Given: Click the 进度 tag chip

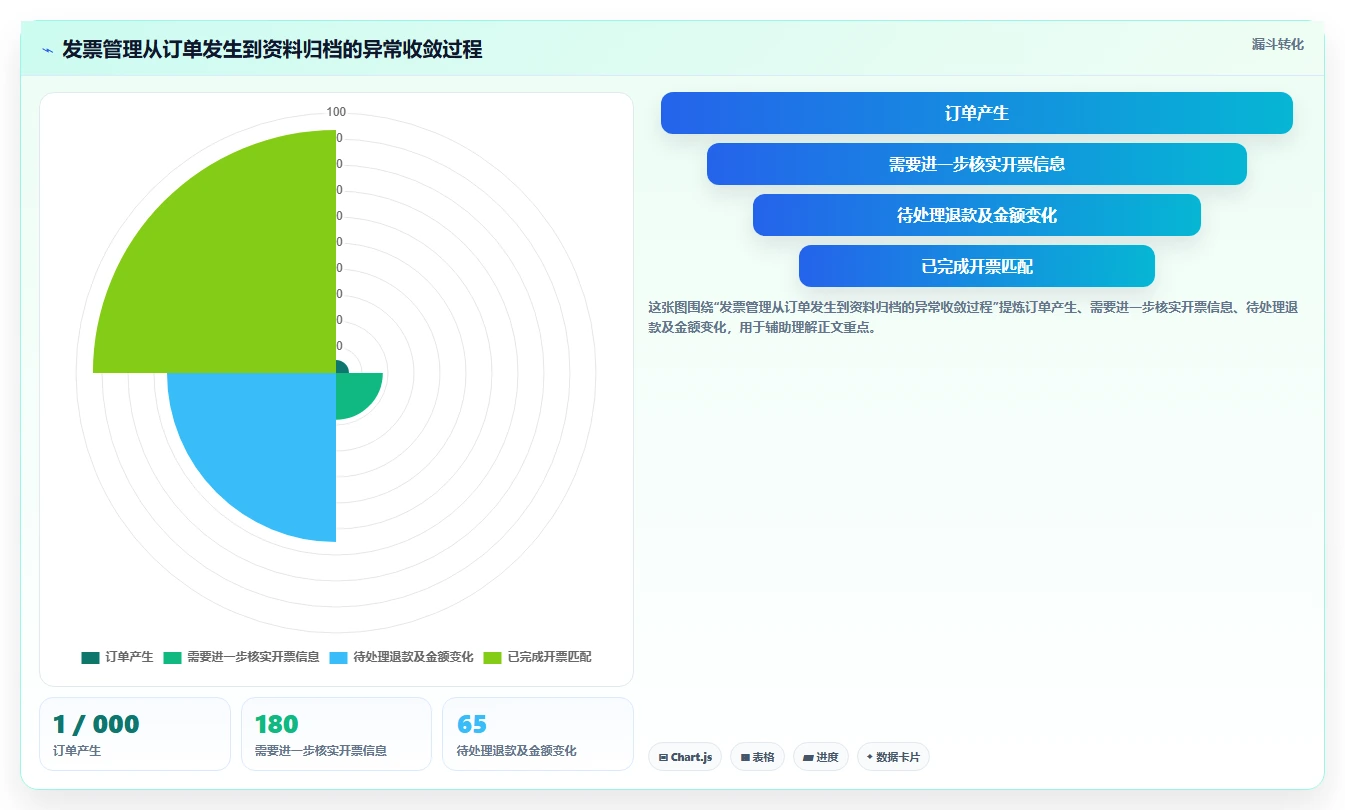Looking at the screenshot, I should pyautogui.click(x=820, y=757).
